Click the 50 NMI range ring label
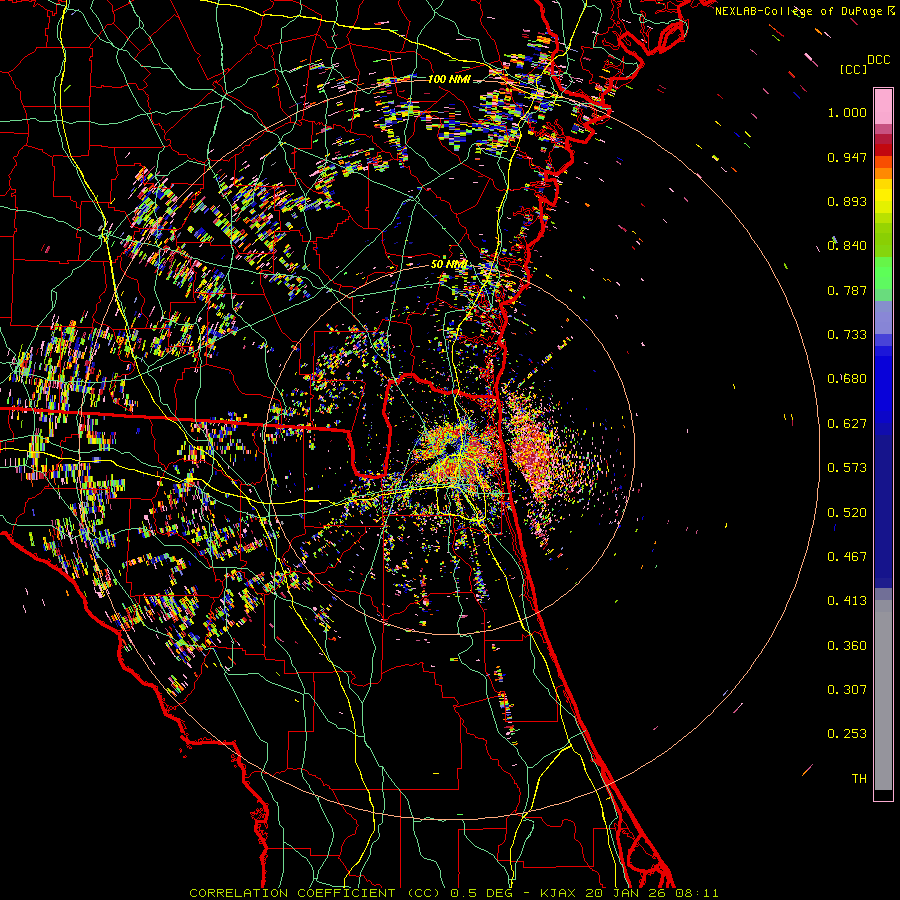Viewport: 900px width, 900px height. tap(448, 265)
